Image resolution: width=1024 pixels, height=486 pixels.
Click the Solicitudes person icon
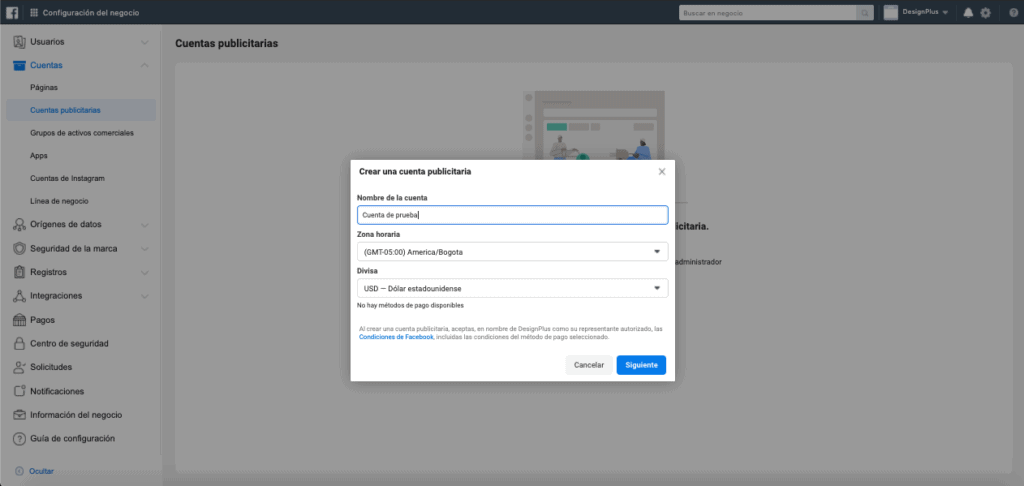pyautogui.click(x=20, y=367)
